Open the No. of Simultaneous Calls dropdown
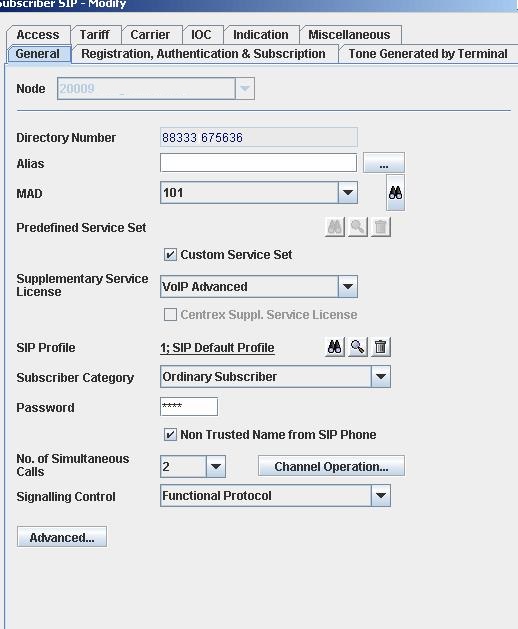The image size is (518, 629). (216, 467)
